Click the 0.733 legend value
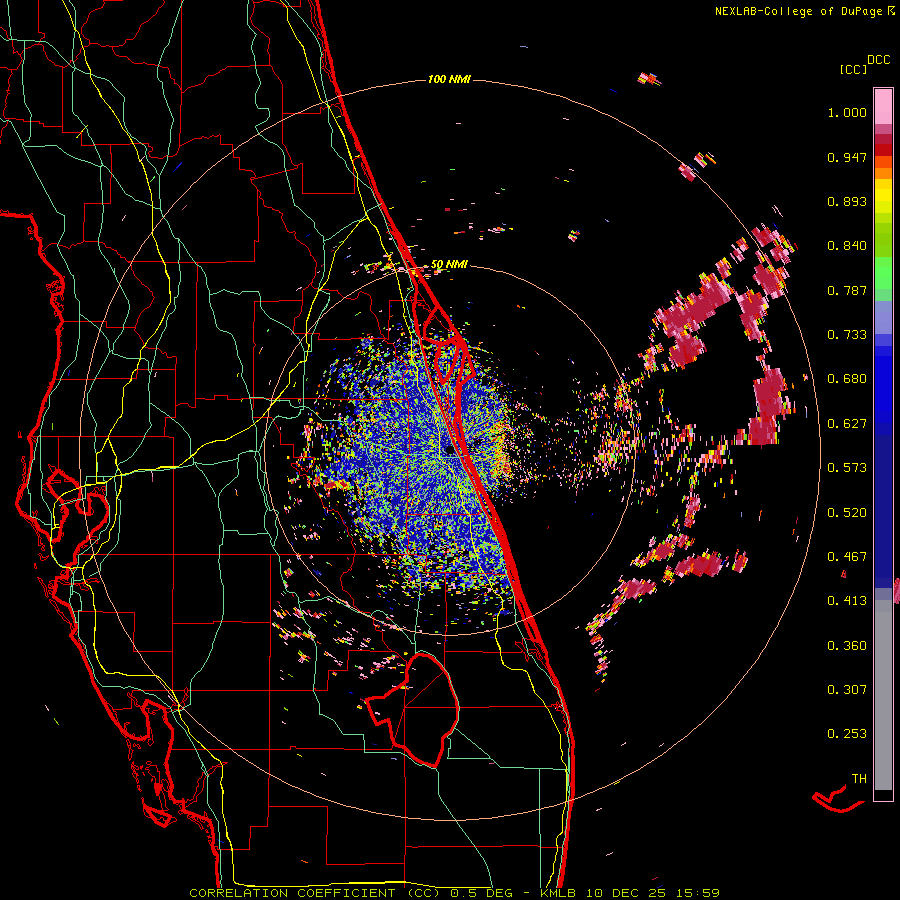Image resolution: width=900 pixels, height=900 pixels. [847, 335]
